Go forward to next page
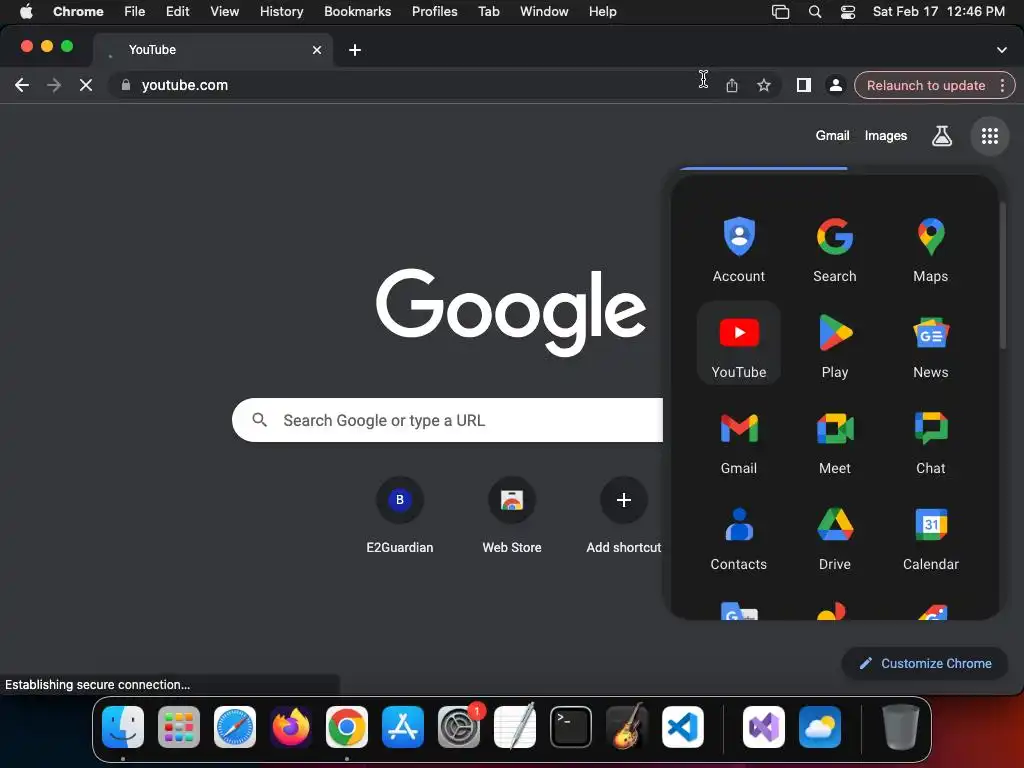 tap(54, 85)
